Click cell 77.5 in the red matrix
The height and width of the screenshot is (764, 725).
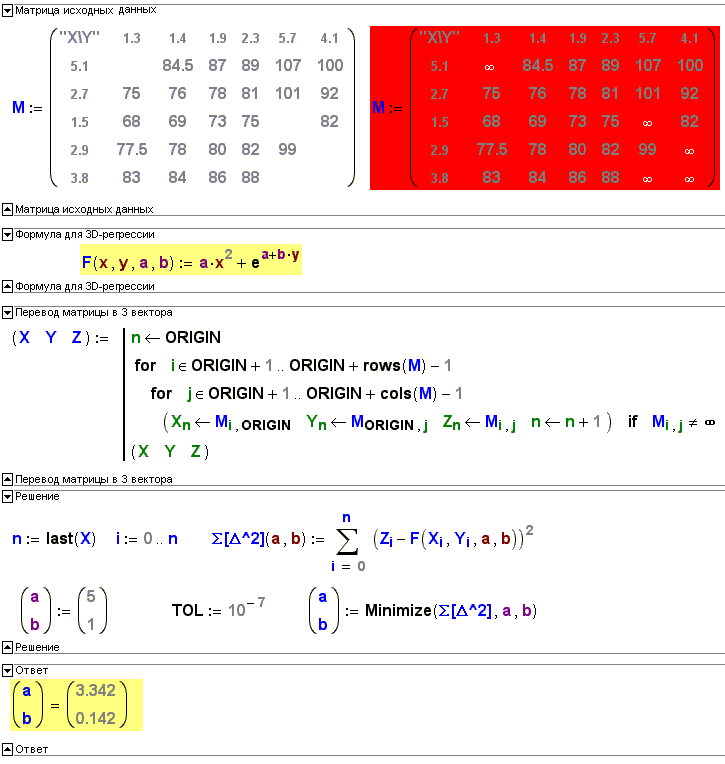[x=492, y=150]
